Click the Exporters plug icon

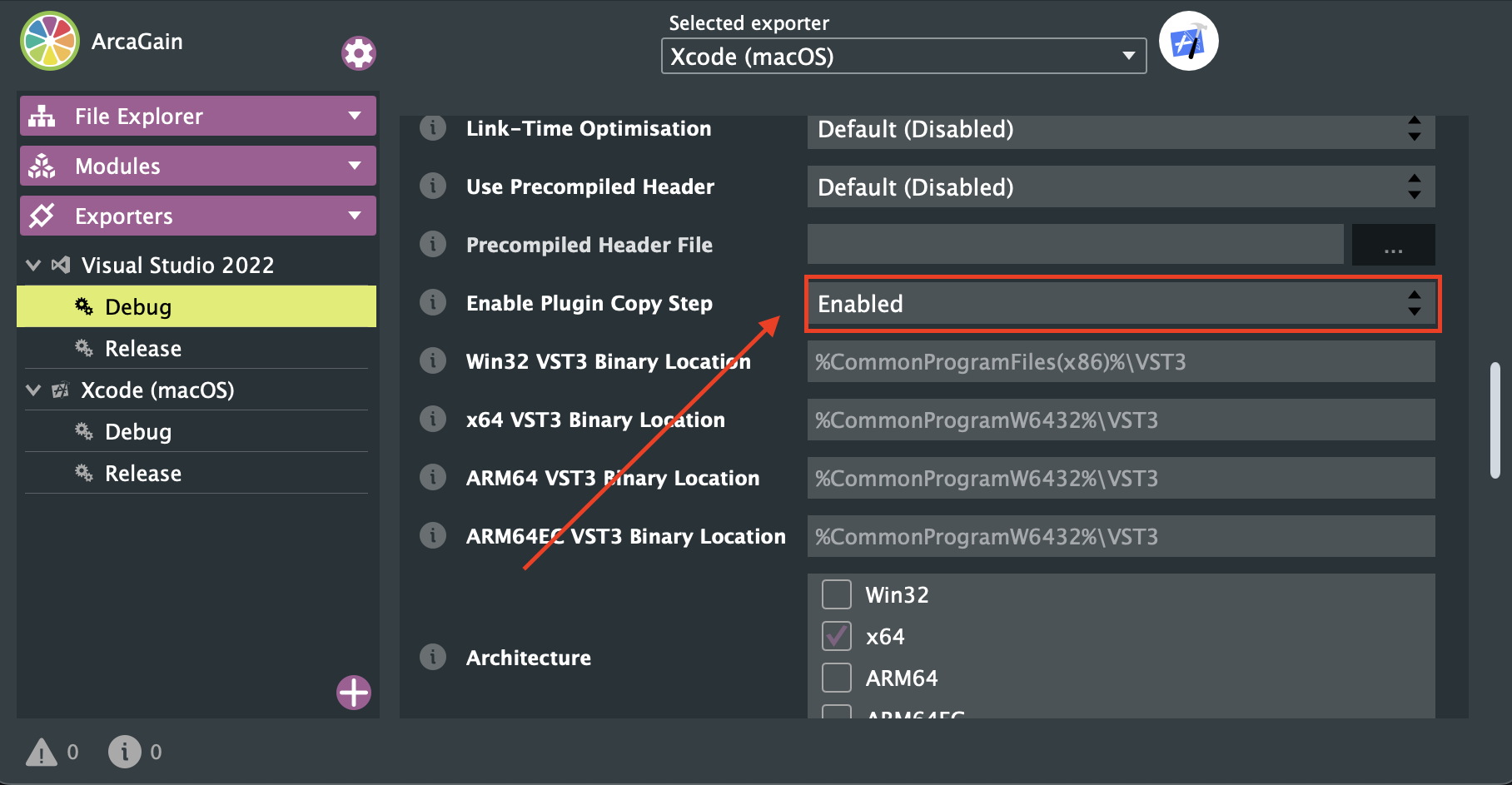(x=42, y=216)
